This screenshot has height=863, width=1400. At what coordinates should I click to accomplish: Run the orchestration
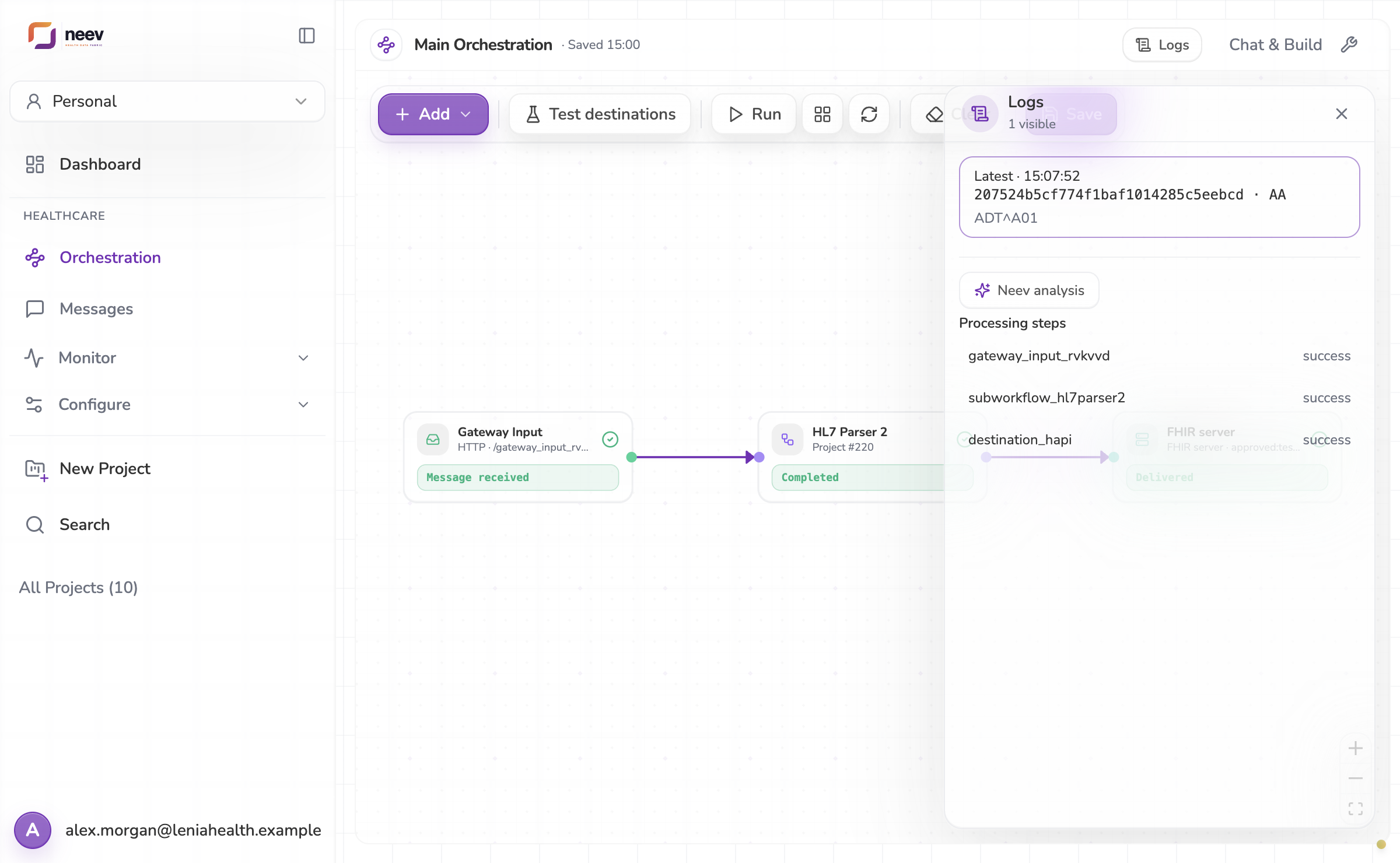pos(754,114)
